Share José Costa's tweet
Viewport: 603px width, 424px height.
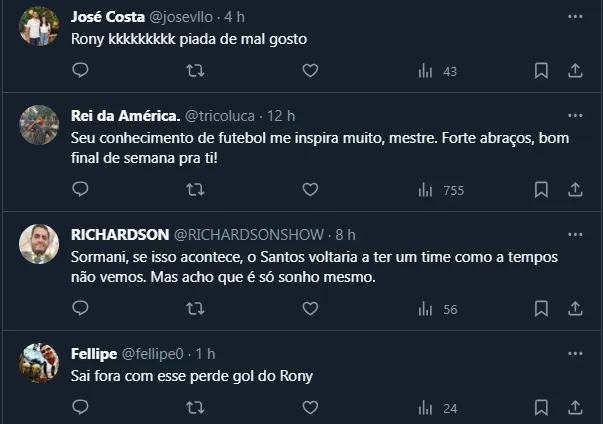coord(575,71)
